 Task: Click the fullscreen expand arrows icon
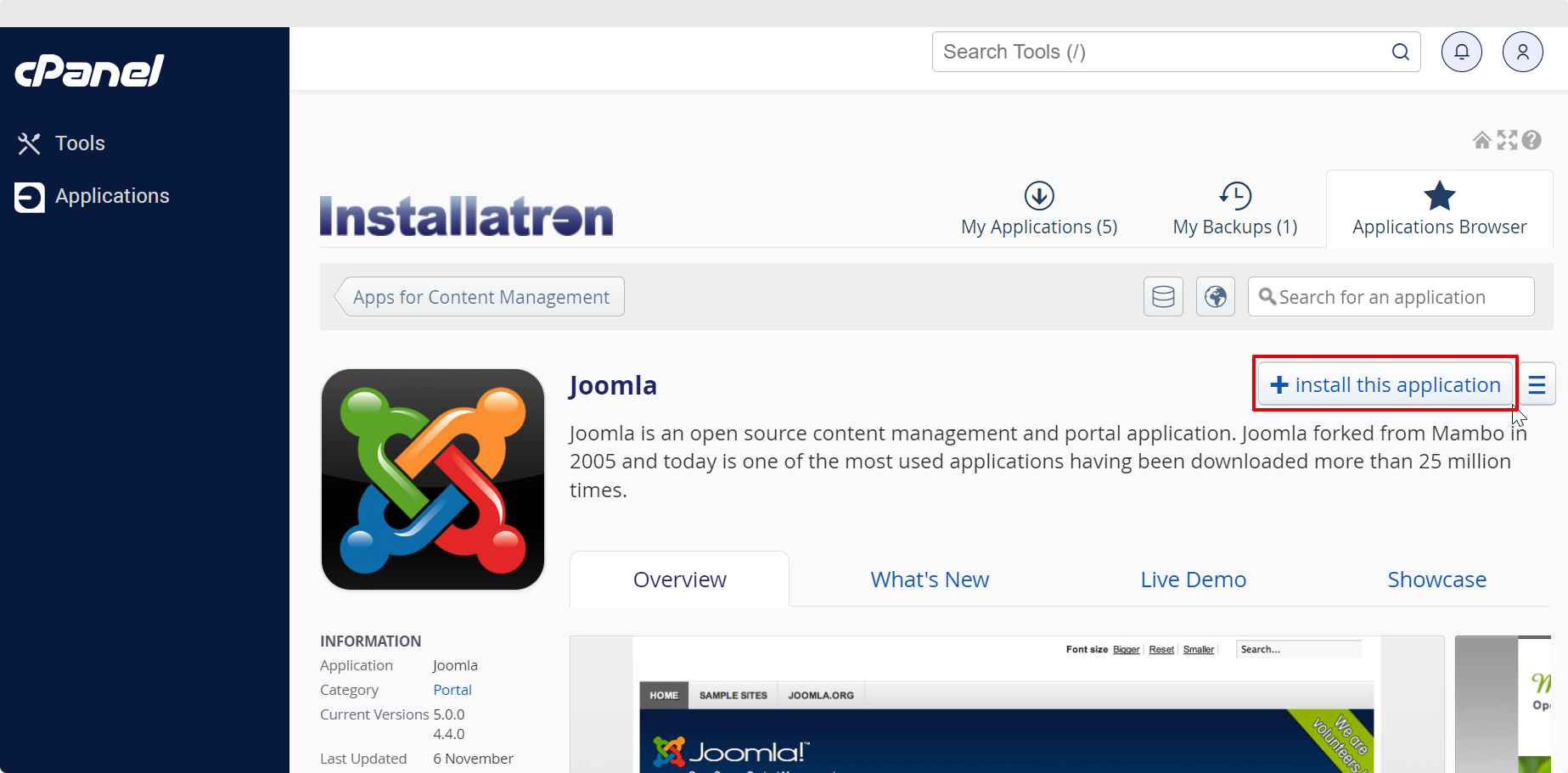[x=1507, y=140]
